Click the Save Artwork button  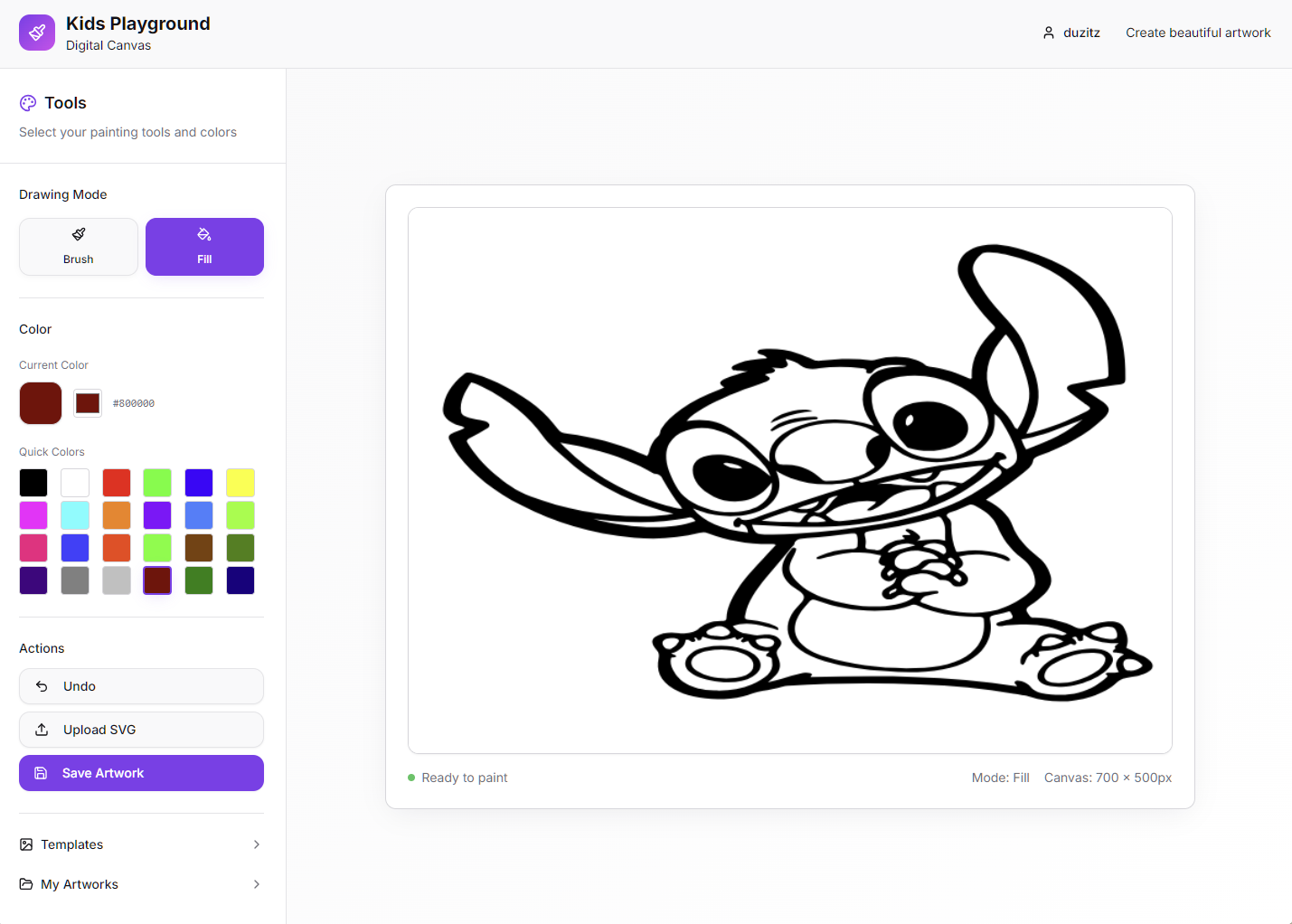point(141,773)
